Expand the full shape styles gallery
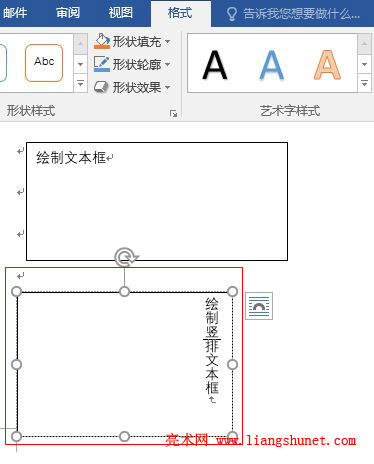374x464 pixels. [x=80, y=83]
